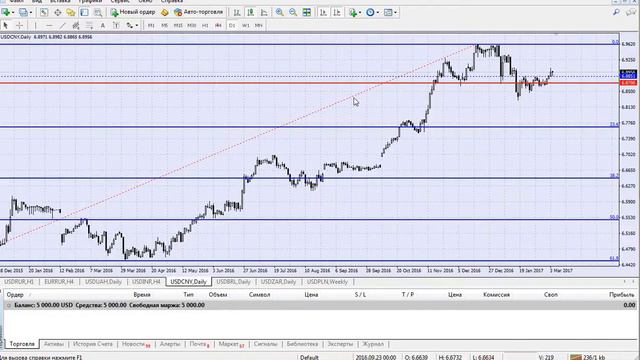Expand the Profiles dropdown arrow
Viewport: 640px width, 360px height.
(31, 13)
